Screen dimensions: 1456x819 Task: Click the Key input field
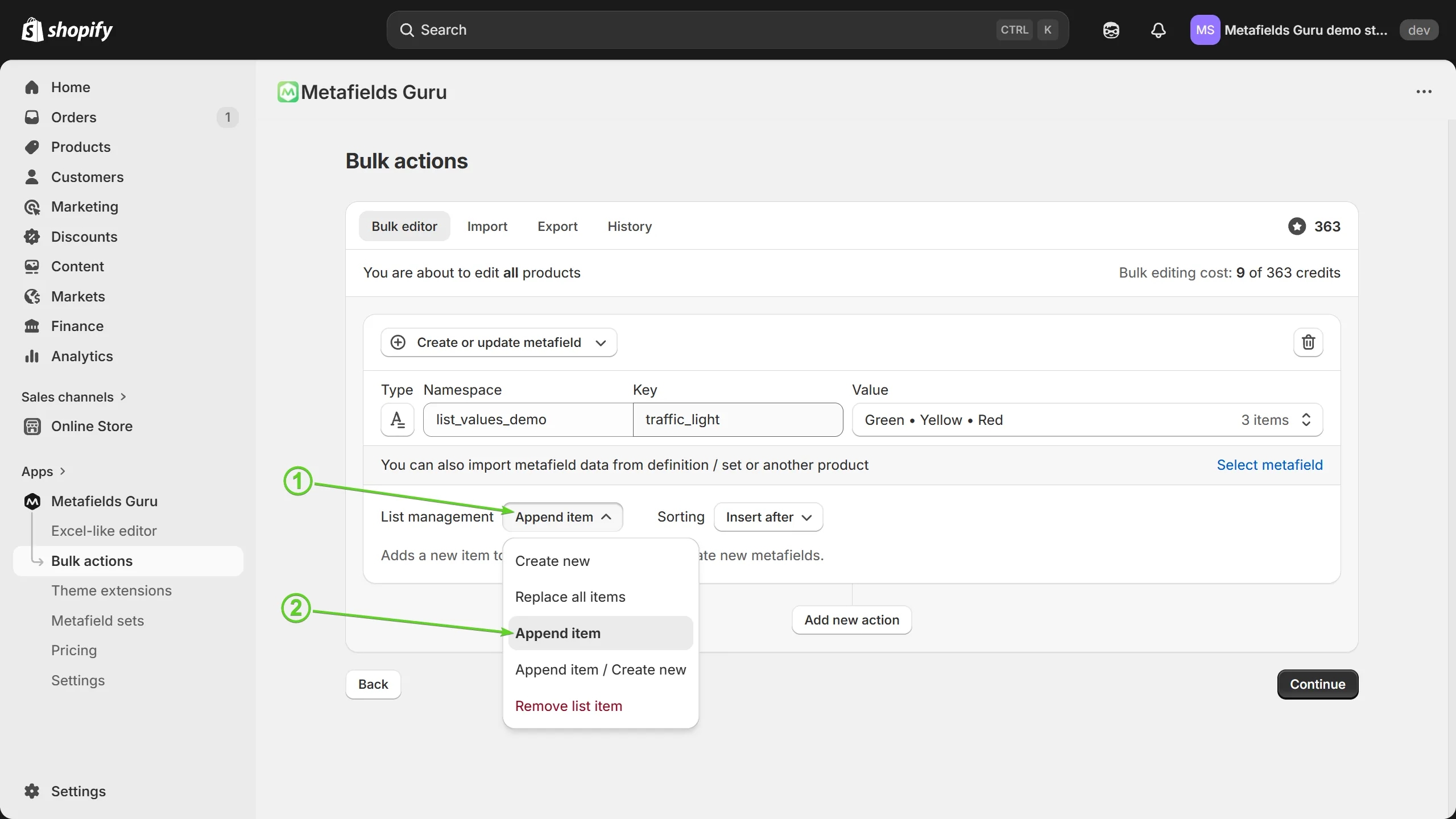738,420
